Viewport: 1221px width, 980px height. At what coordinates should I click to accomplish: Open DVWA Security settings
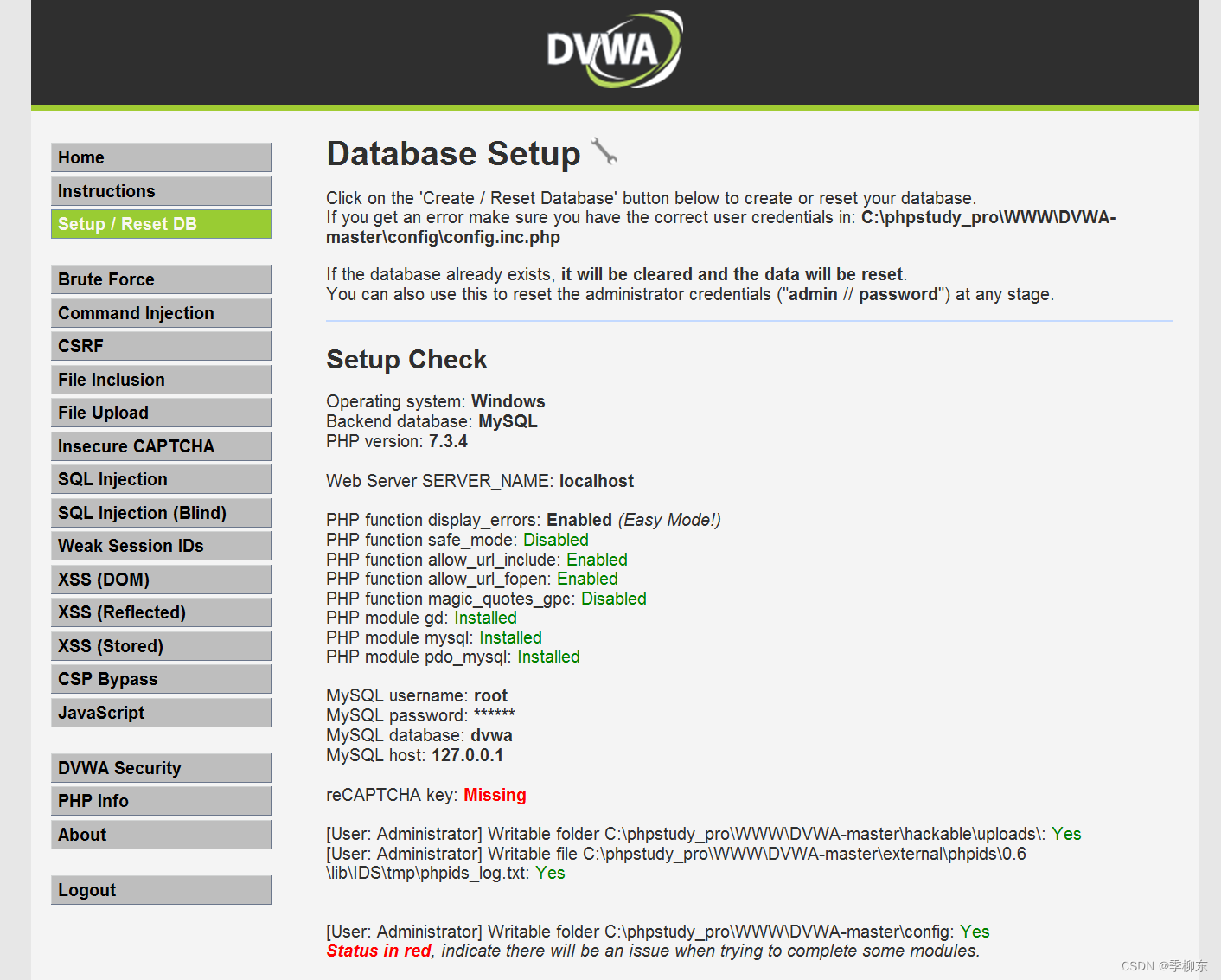[161, 768]
